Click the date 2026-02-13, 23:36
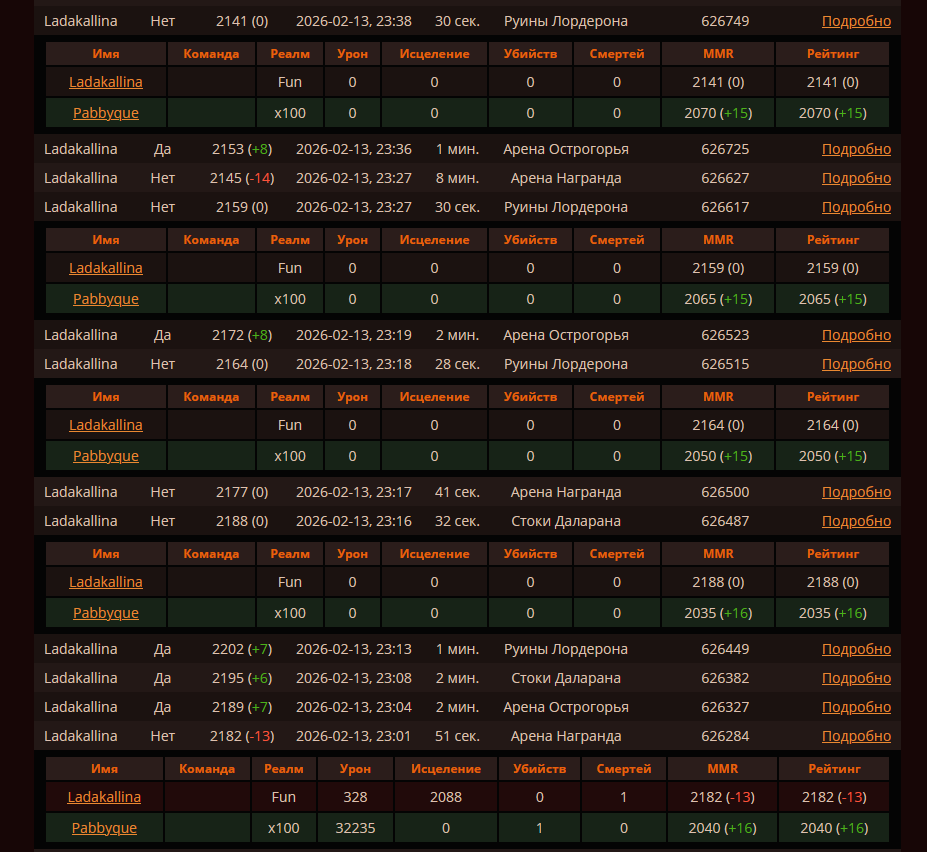 click(354, 149)
